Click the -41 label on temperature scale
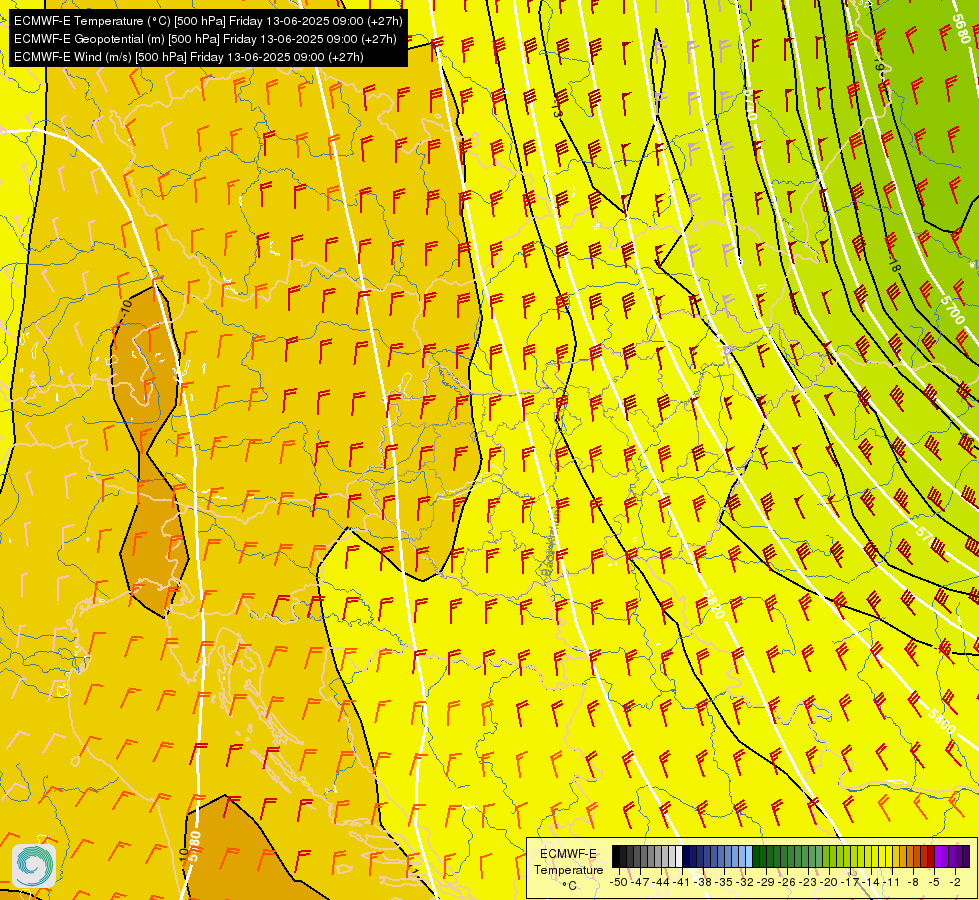Image resolution: width=979 pixels, height=900 pixels. (681, 882)
